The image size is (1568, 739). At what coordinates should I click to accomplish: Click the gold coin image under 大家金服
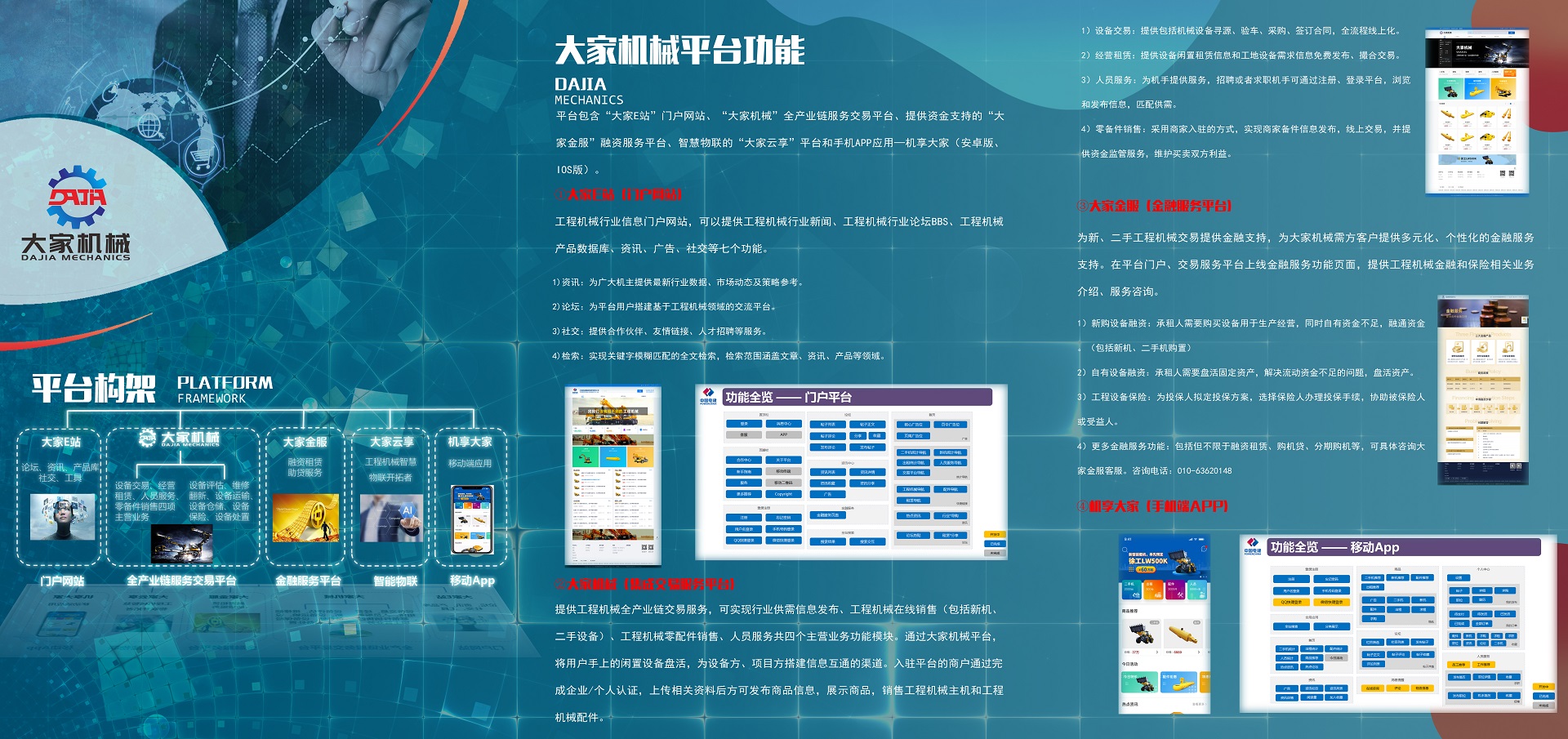[x=305, y=518]
